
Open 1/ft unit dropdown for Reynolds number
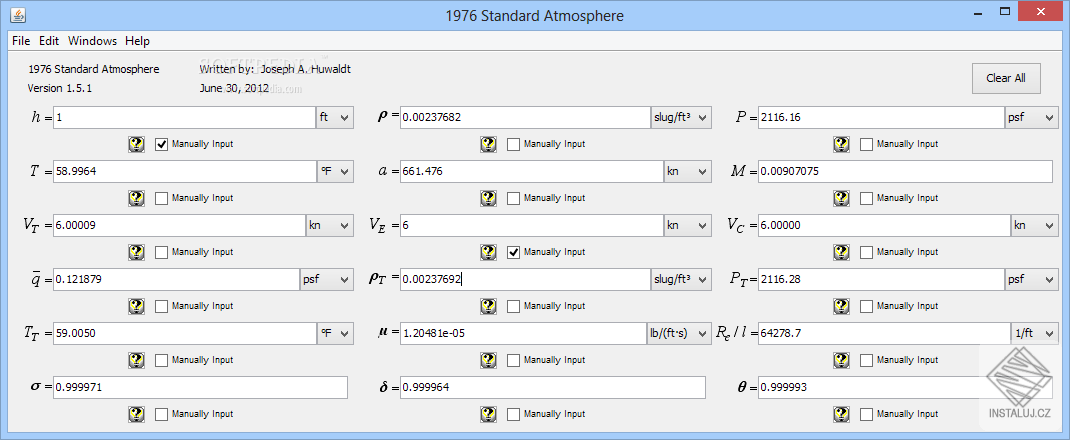(x=1034, y=333)
